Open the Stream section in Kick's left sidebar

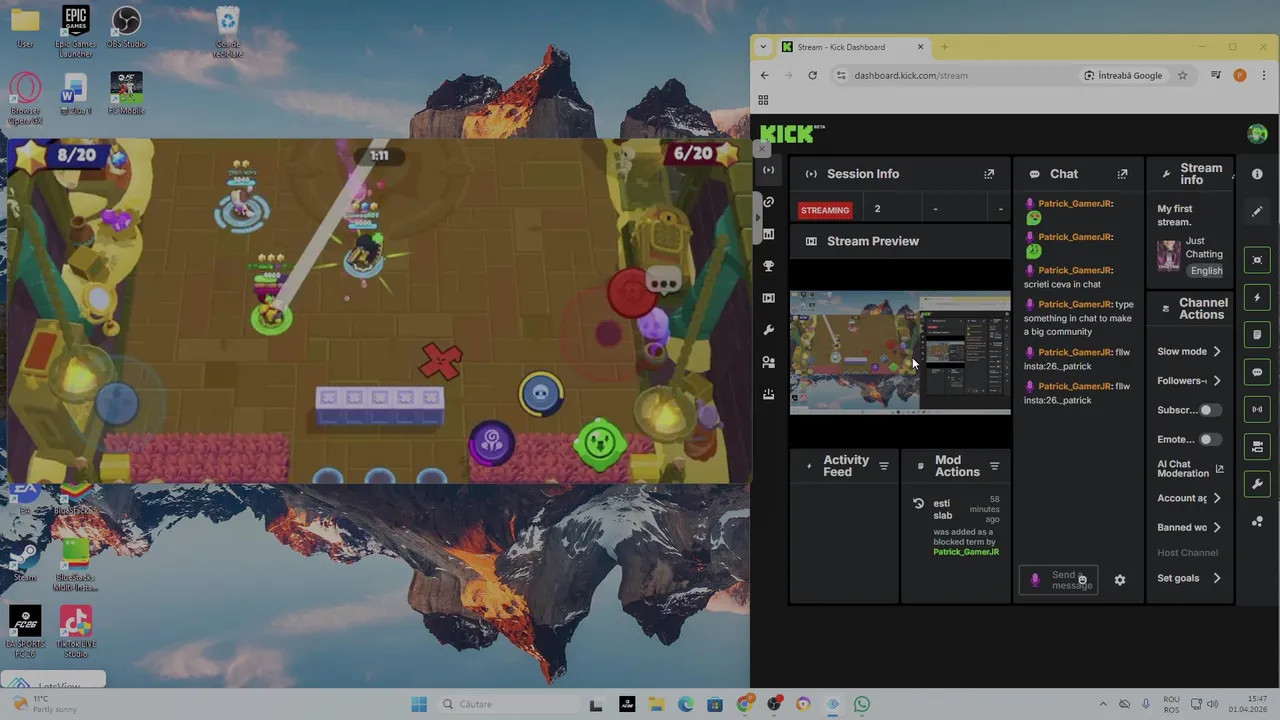click(768, 170)
